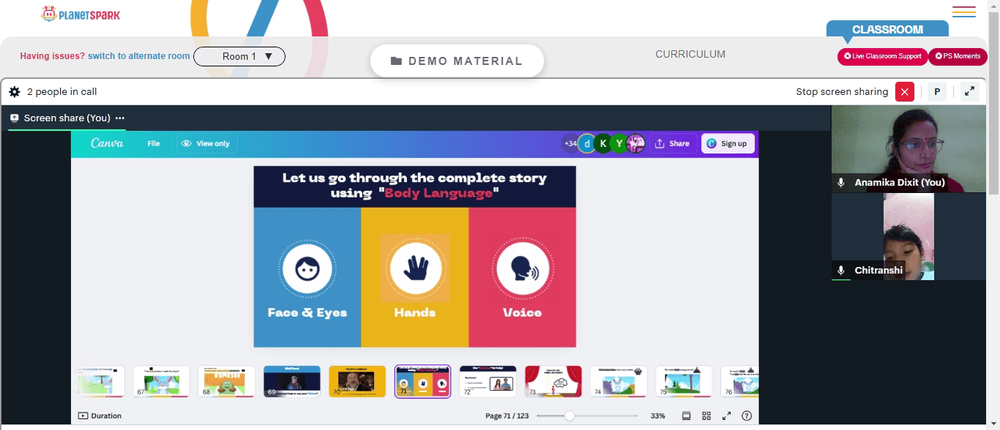Open call settings gear icon

click(x=14, y=92)
